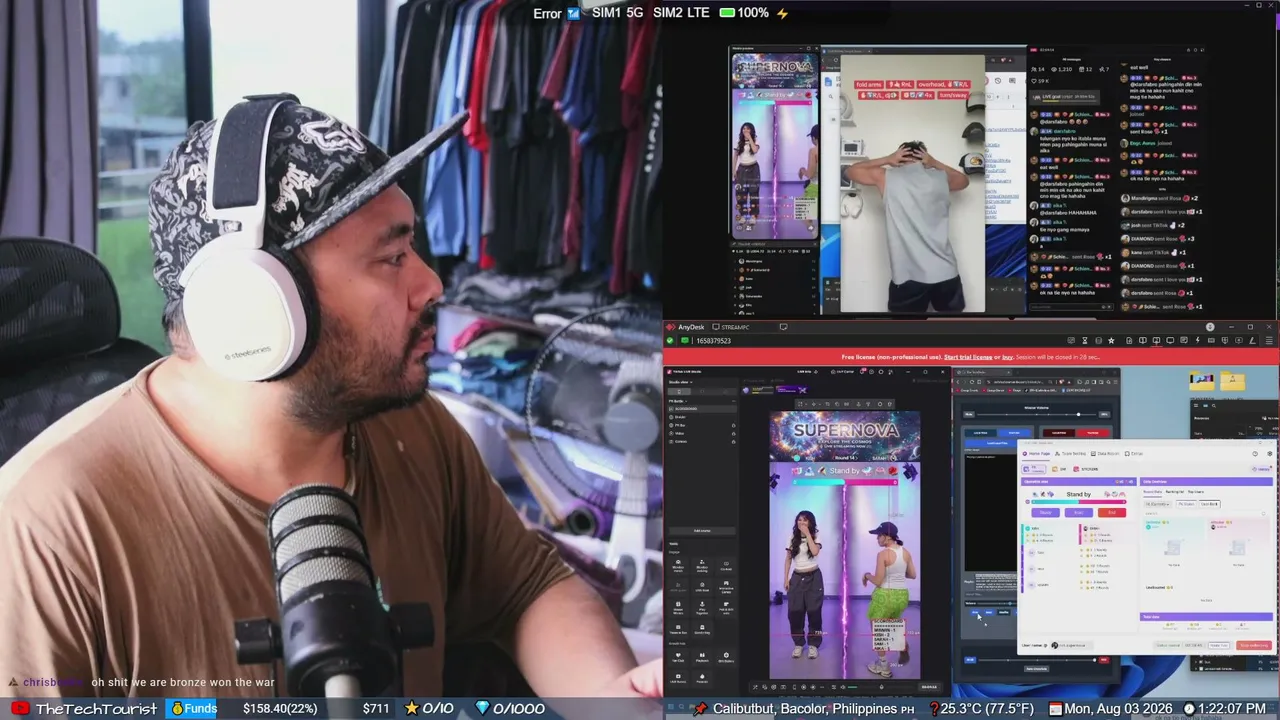
Task: Open the AnyDesk hamburger menu icon
Action: pyautogui.click(x=1271, y=341)
